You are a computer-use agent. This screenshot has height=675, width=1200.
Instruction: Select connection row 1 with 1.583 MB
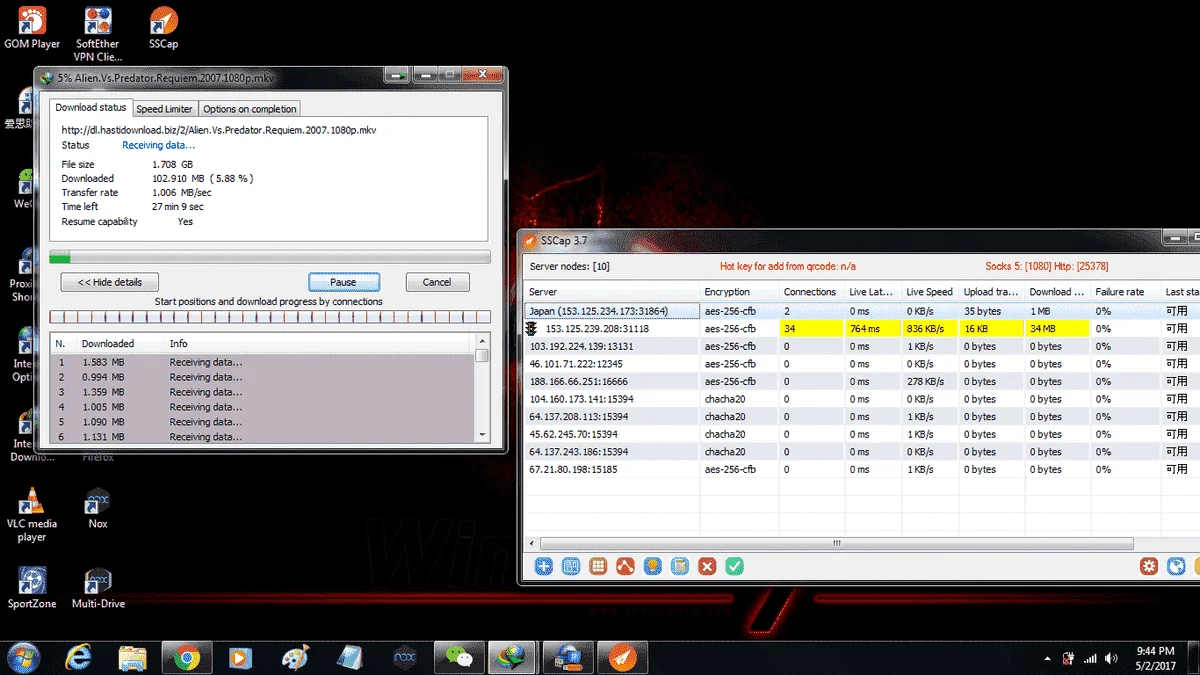(262, 362)
